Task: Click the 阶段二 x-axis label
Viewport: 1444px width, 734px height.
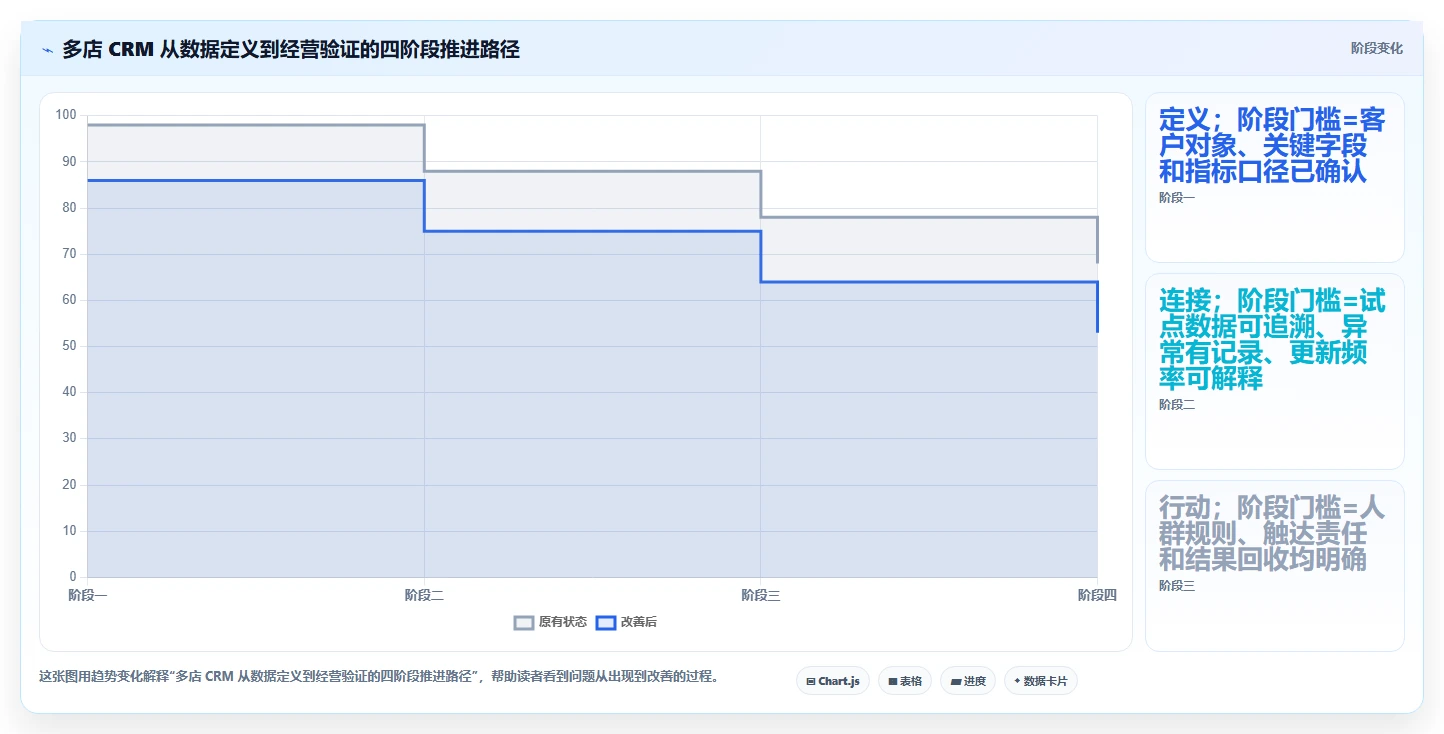Action: (x=424, y=595)
